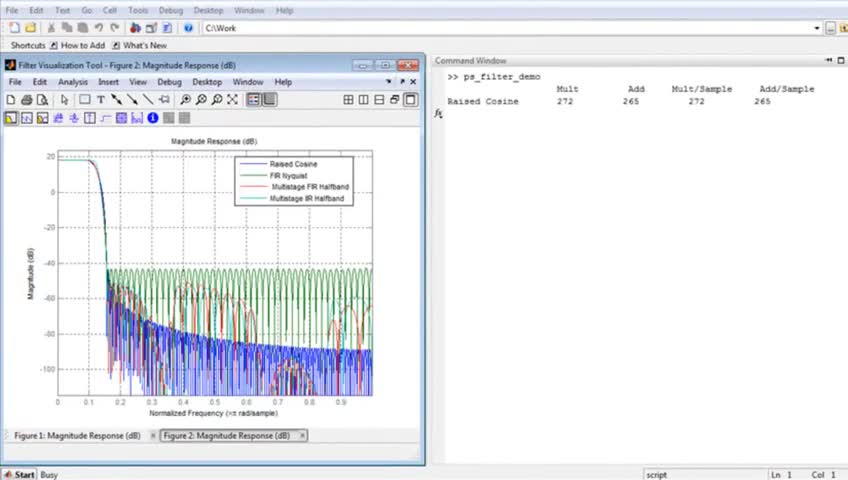Browse for folder button beside path field
The image size is (848, 480).
pyautogui.click(x=831, y=28)
